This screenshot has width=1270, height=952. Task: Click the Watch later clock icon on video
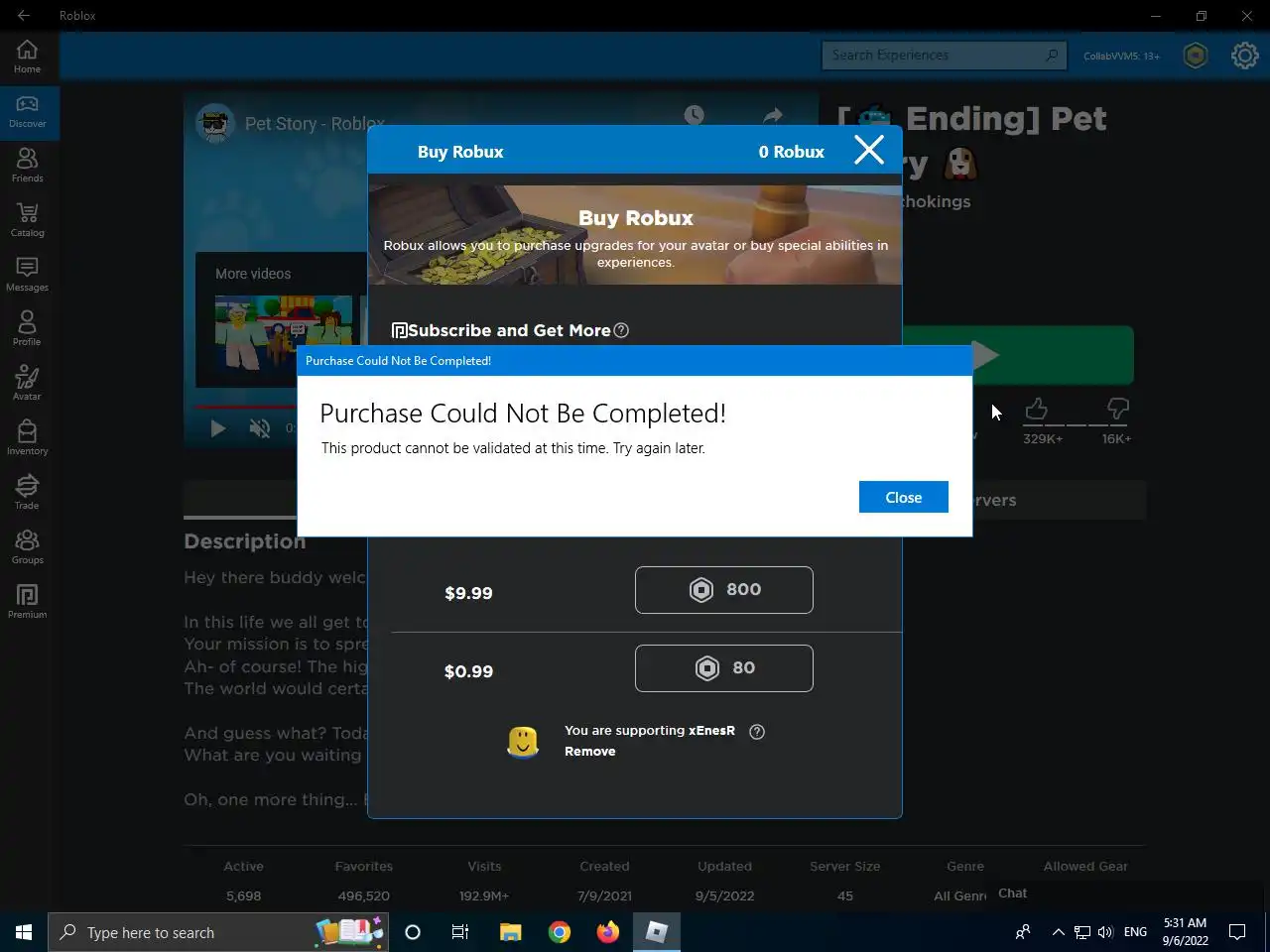[x=694, y=115]
